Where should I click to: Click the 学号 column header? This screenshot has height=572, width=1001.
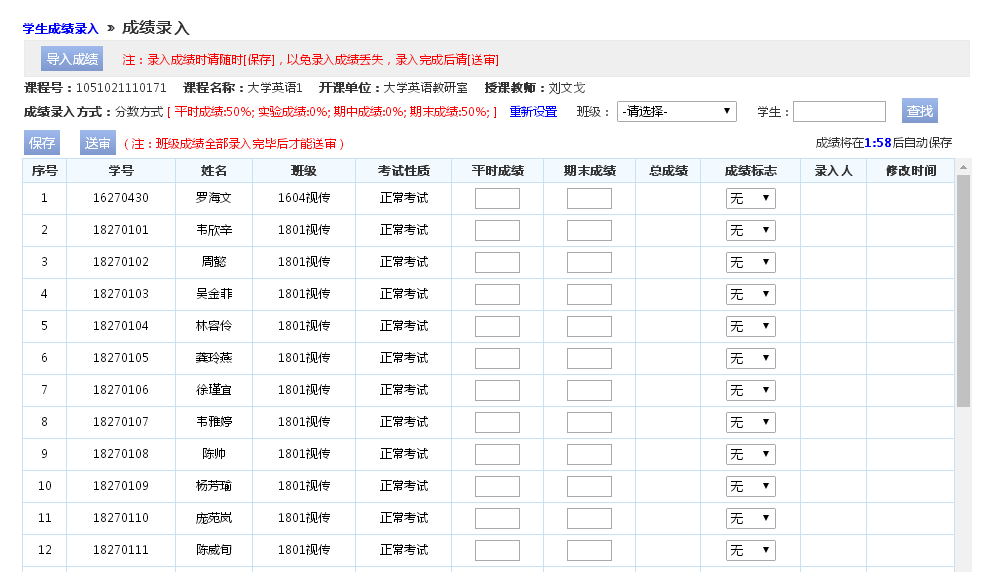click(x=121, y=171)
